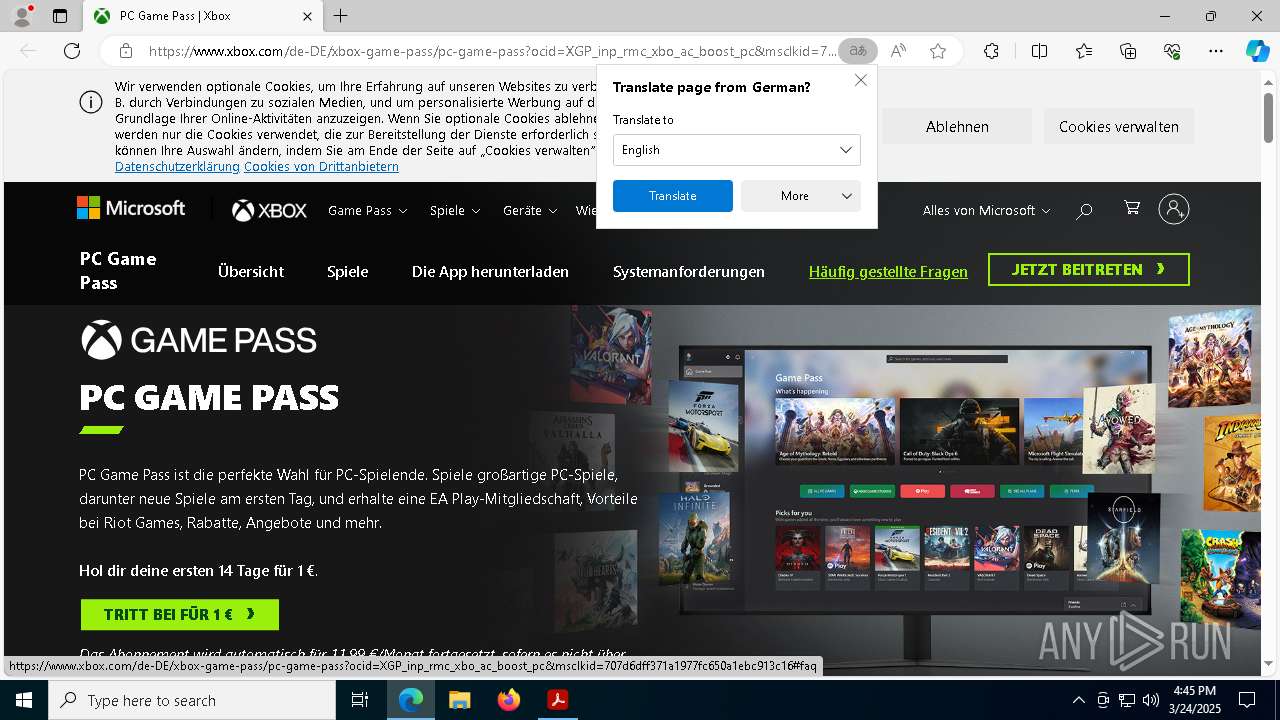
Task: Click the Xbox logo
Action: (x=270, y=210)
